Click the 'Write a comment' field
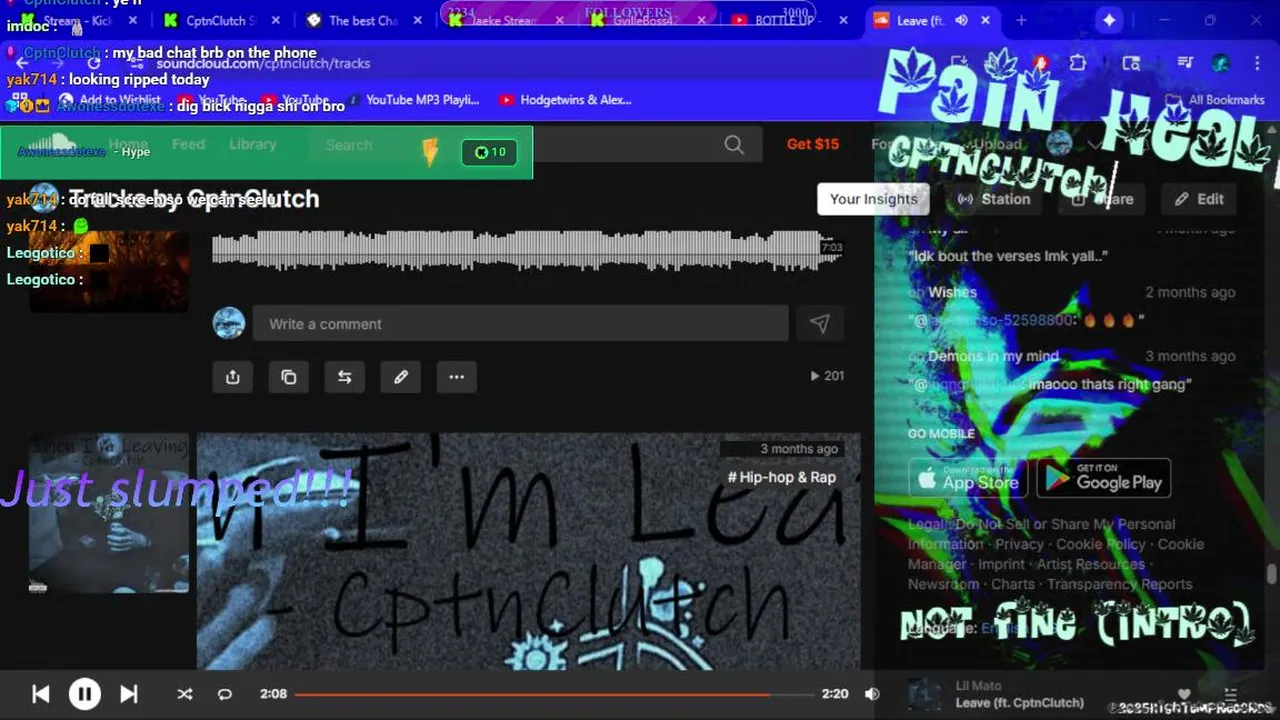The width and height of the screenshot is (1280, 720). click(520, 324)
